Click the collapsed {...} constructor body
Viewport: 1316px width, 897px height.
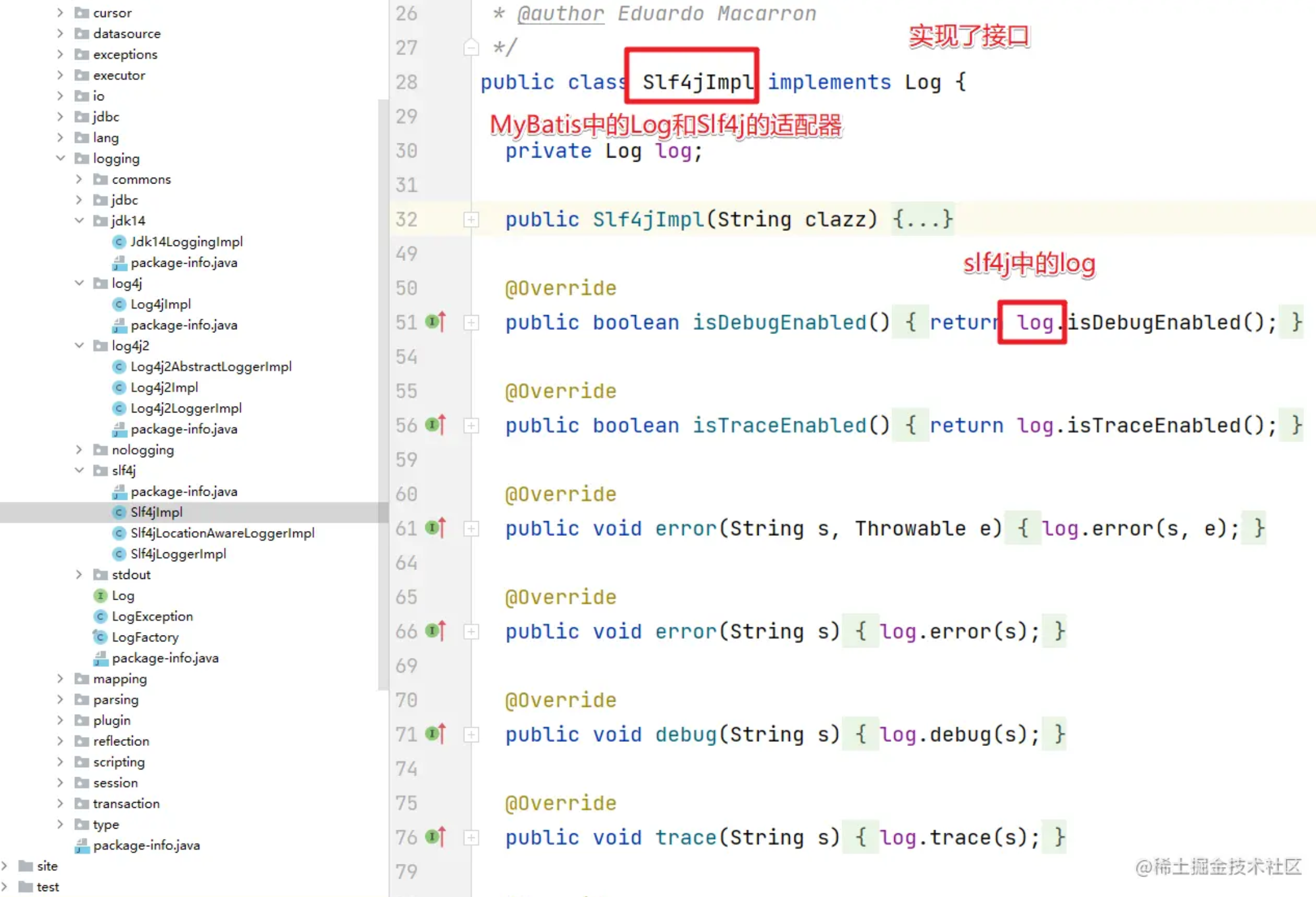click(922, 220)
